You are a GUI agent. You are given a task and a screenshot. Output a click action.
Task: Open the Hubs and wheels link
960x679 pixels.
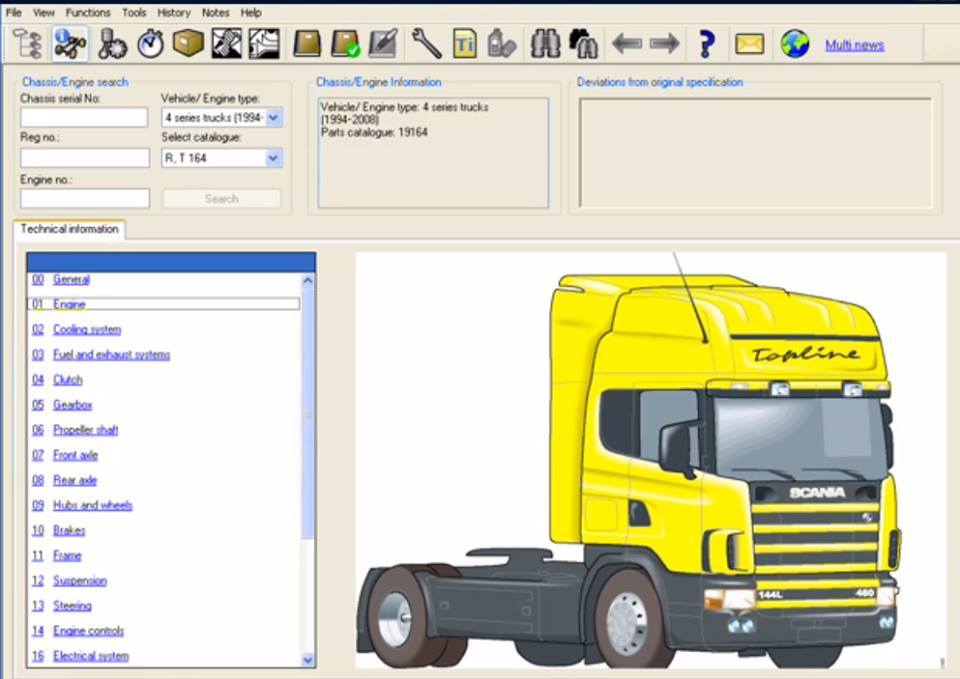click(x=92, y=505)
